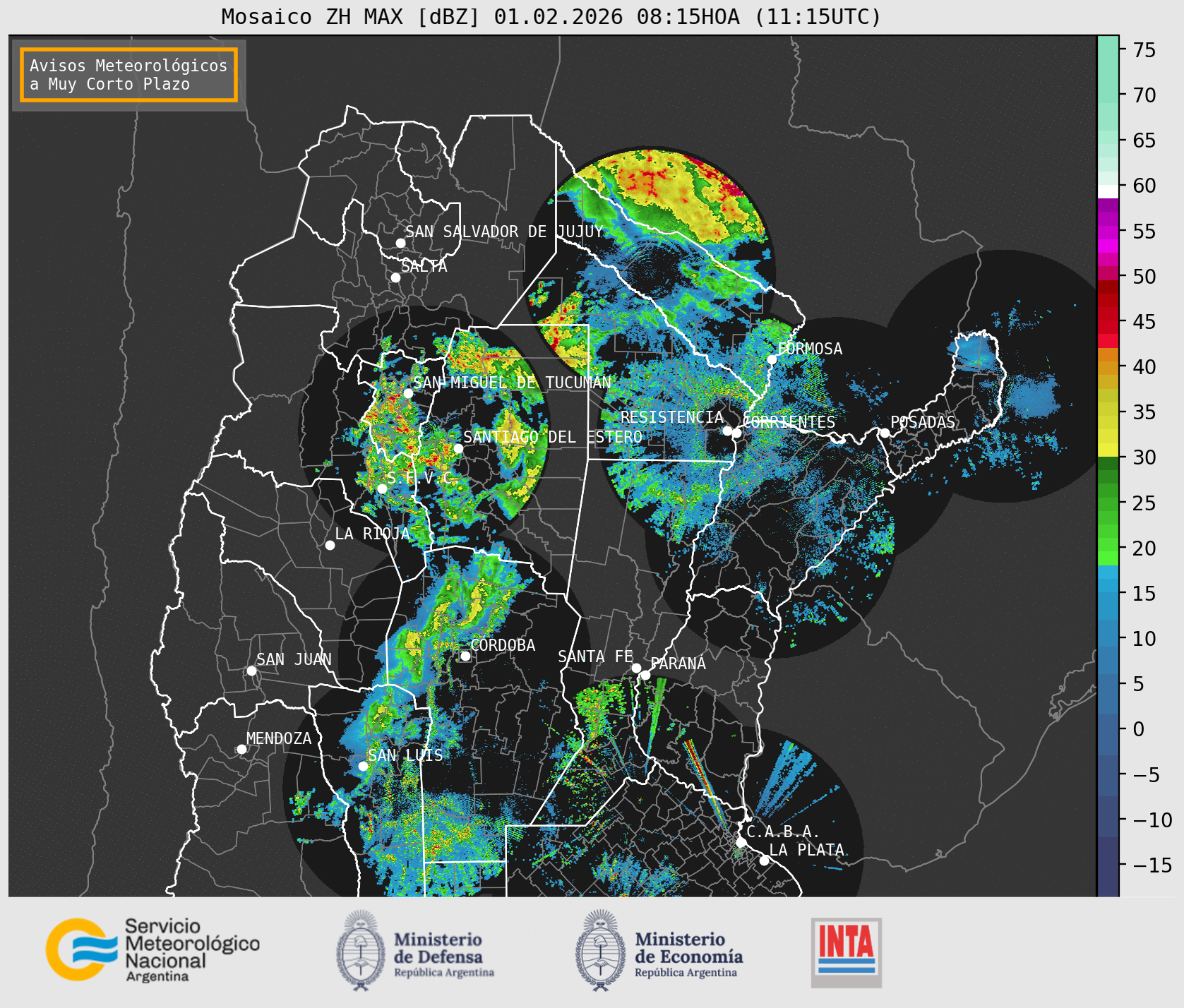1184x1008 pixels.
Task: Click the FORMOSA label text
Action: click(x=810, y=349)
